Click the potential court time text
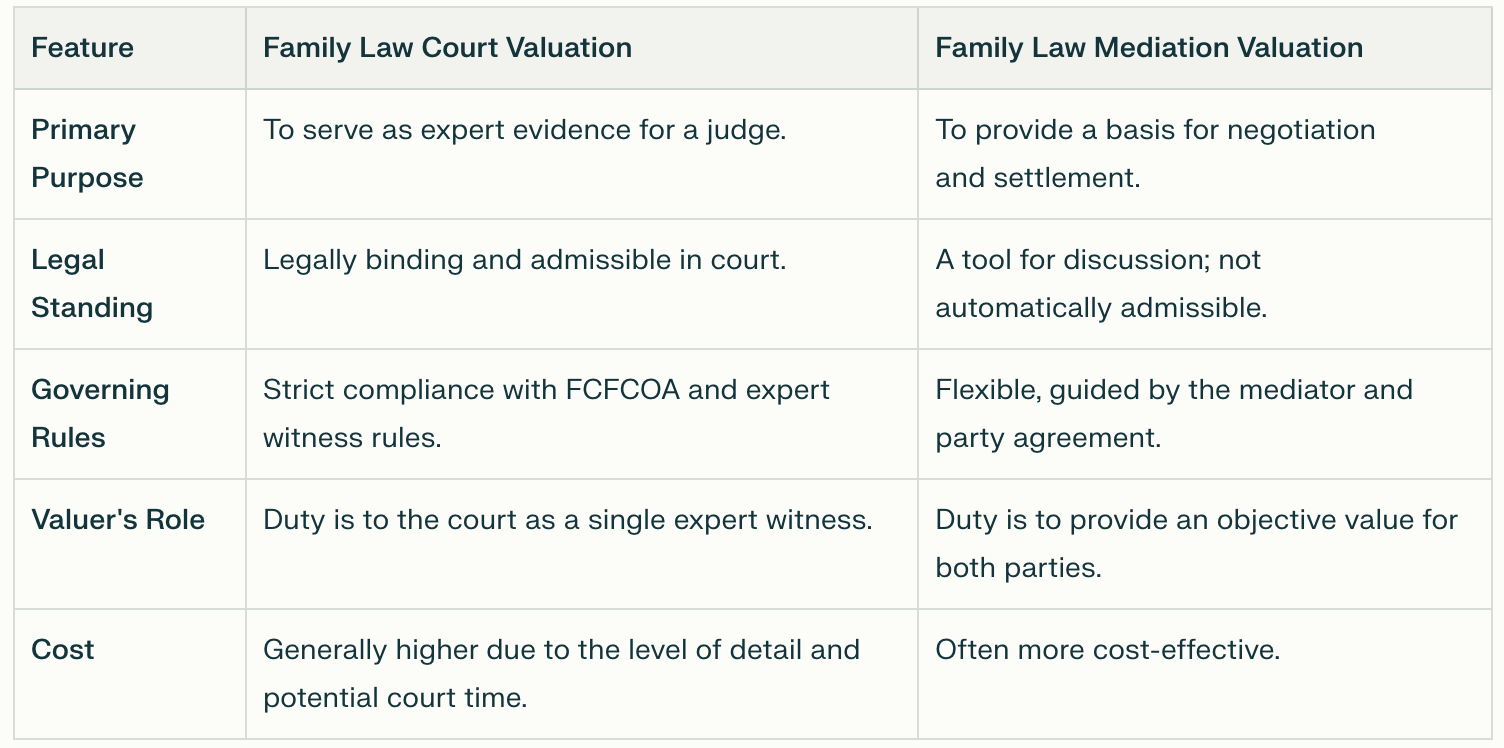 (x=394, y=698)
